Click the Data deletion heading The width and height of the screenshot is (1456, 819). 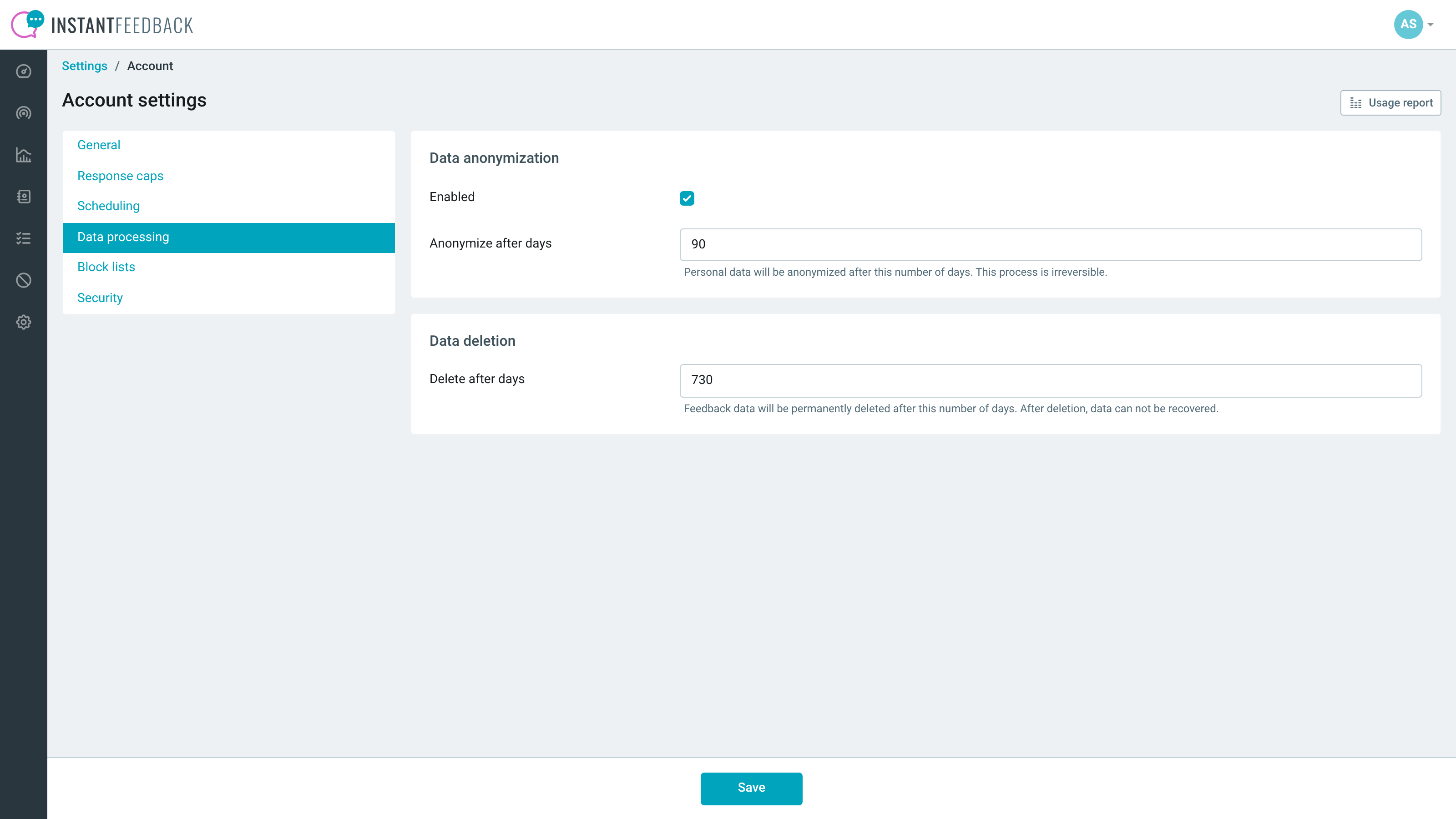[x=473, y=341]
